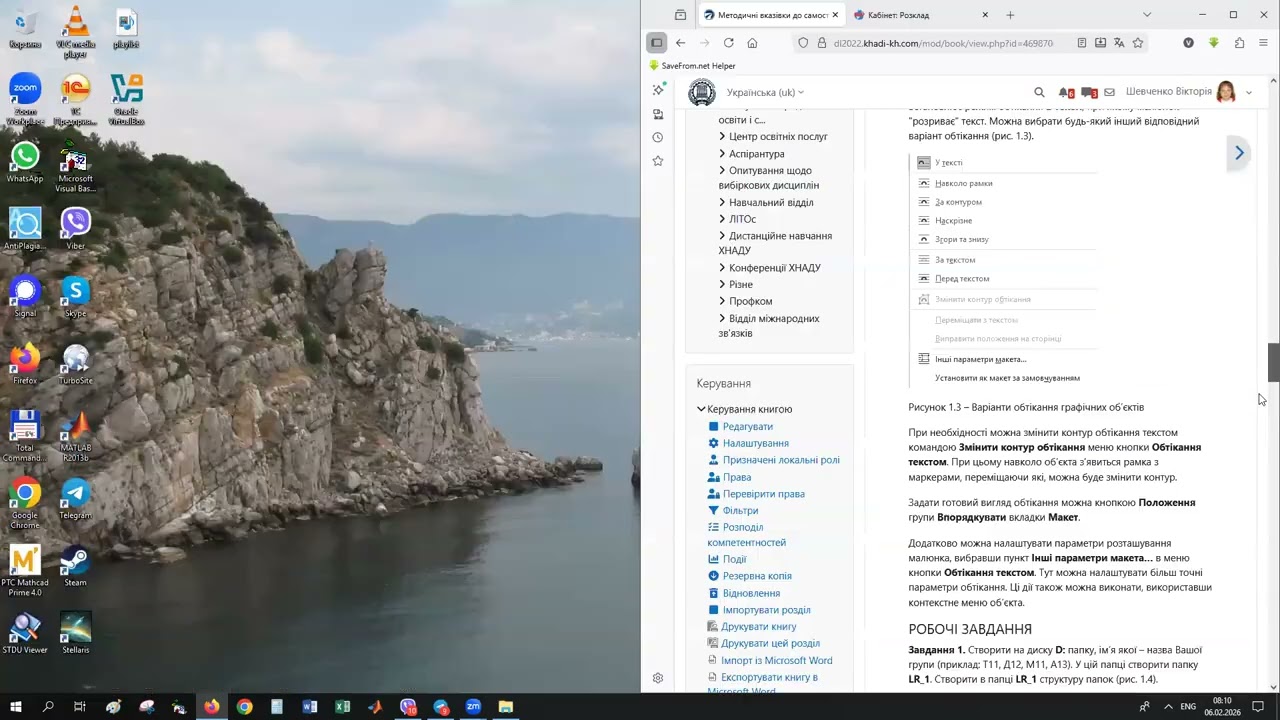Open Chrome from the taskbar

pyautogui.click(x=244, y=706)
